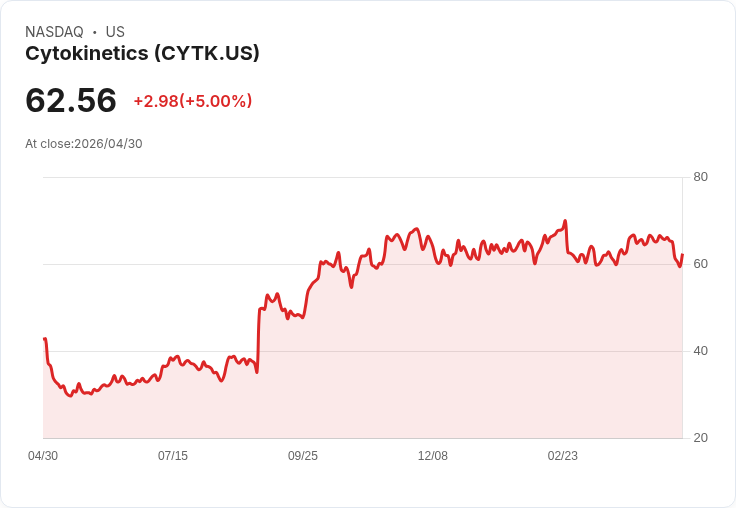
Task: Click the At close:2026/04/30 timestamp
Action: [x=84, y=144]
